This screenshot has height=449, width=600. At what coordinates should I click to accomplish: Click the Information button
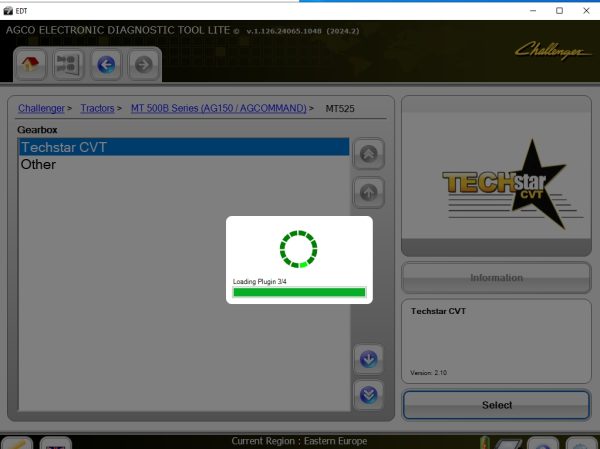pos(496,278)
